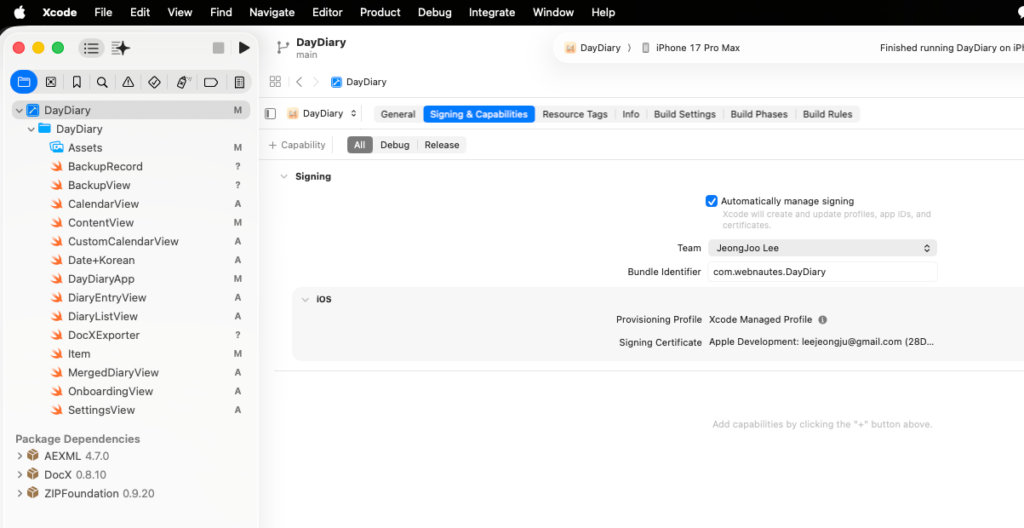The width and height of the screenshot is (1024, 528).
Task: Open the Team dropdown
Action: click(x=822, y=248)
